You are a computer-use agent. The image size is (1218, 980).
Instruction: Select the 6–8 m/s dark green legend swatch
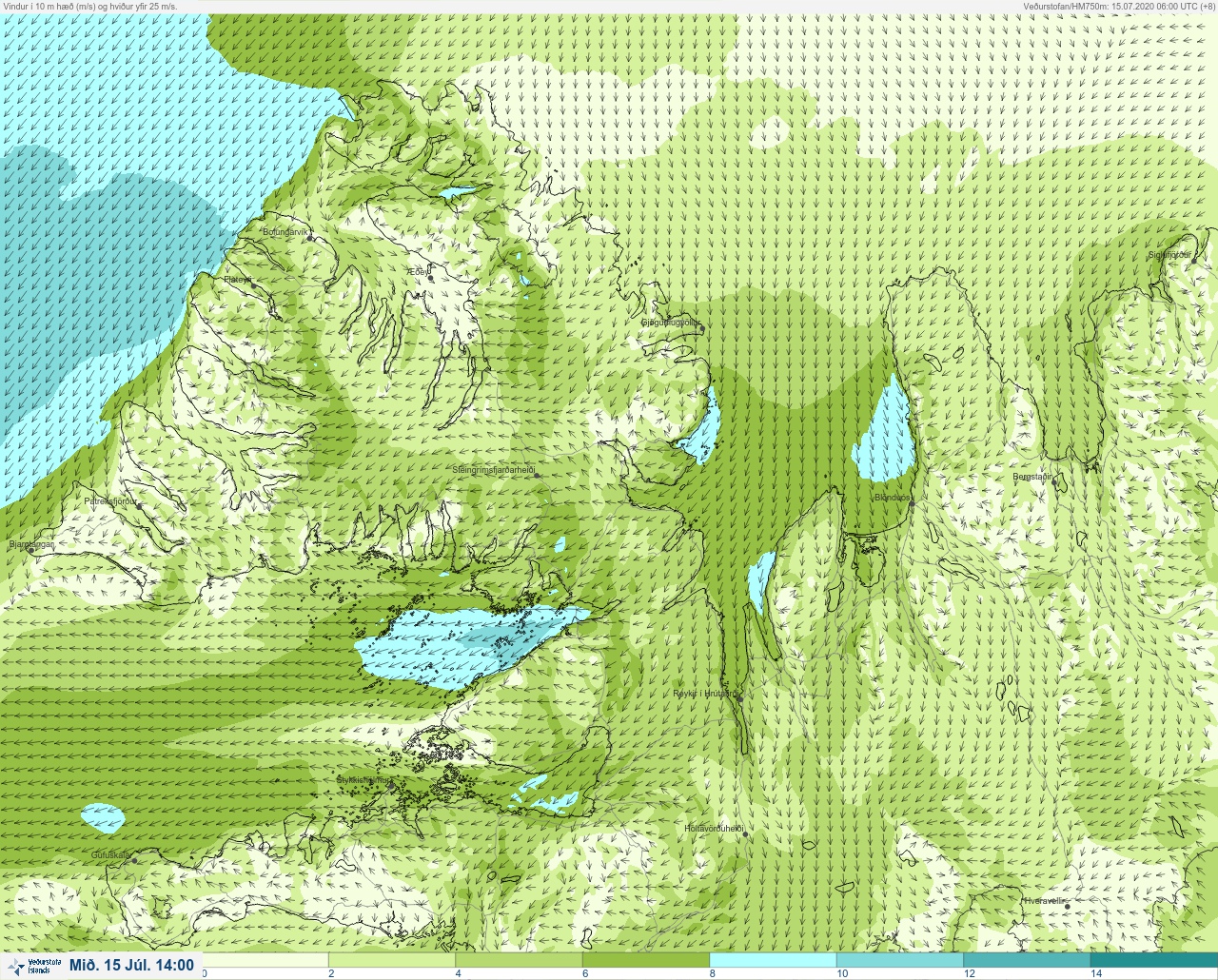[x=646, y=960]
